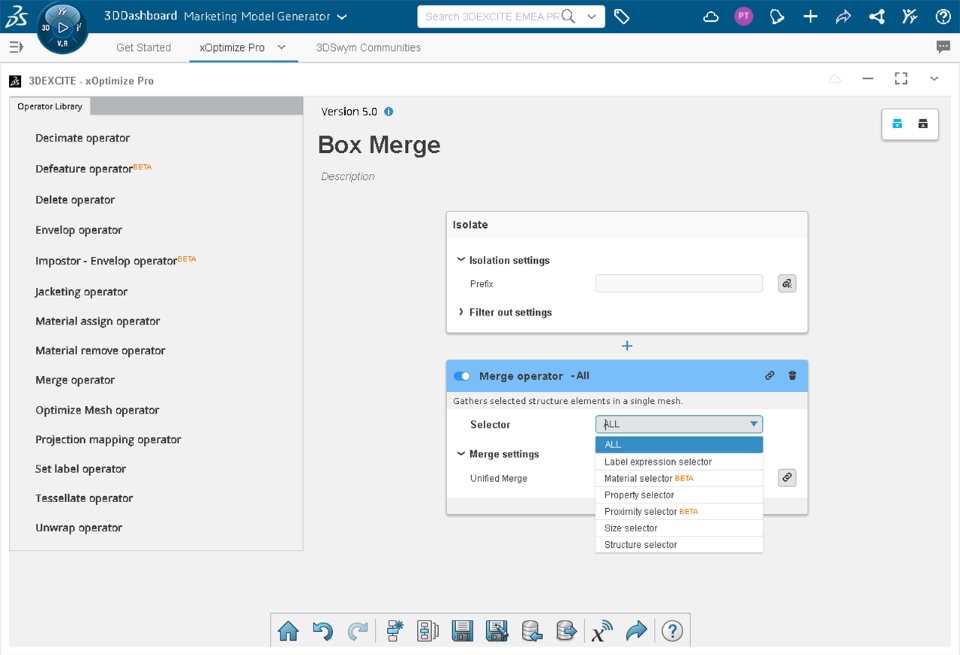
Task: Click the Save floppy disk icon
Action: click(462, 631)
